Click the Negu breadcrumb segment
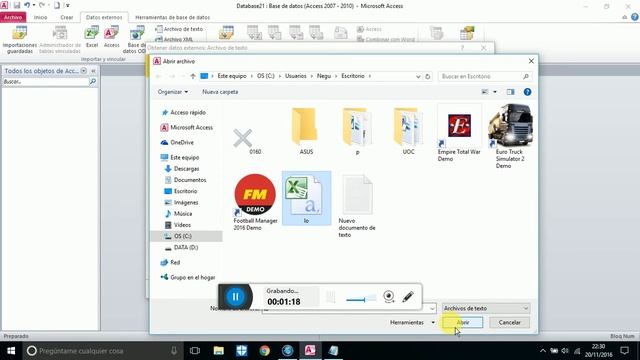640x360 pixels. pos(324,76)
